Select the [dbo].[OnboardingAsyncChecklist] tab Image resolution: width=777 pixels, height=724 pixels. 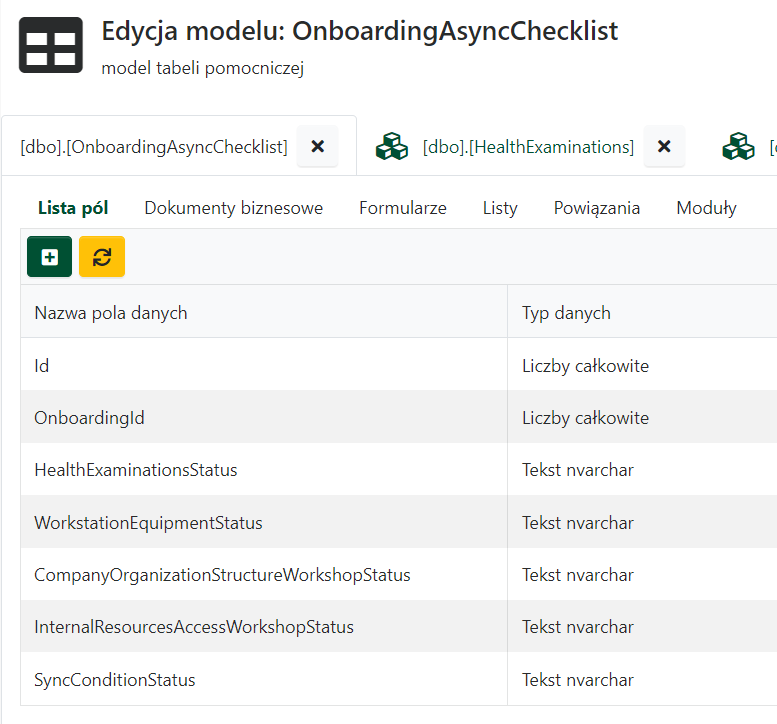tap(154, 147)
